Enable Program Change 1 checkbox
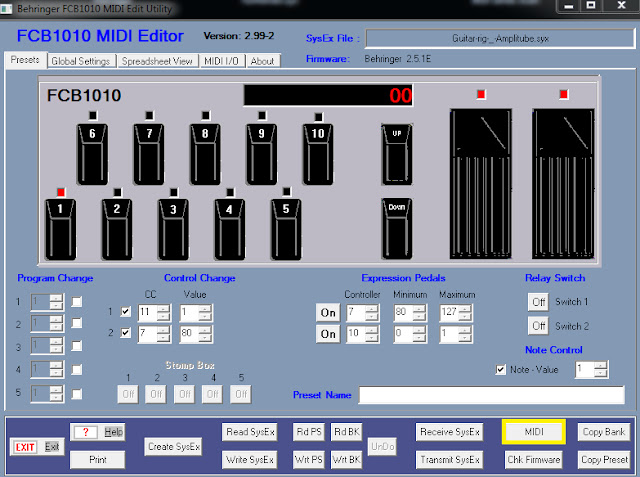Image resolution: width=640 pixels, height=477 pixels. pyautogui.click(x=76, y=302)
